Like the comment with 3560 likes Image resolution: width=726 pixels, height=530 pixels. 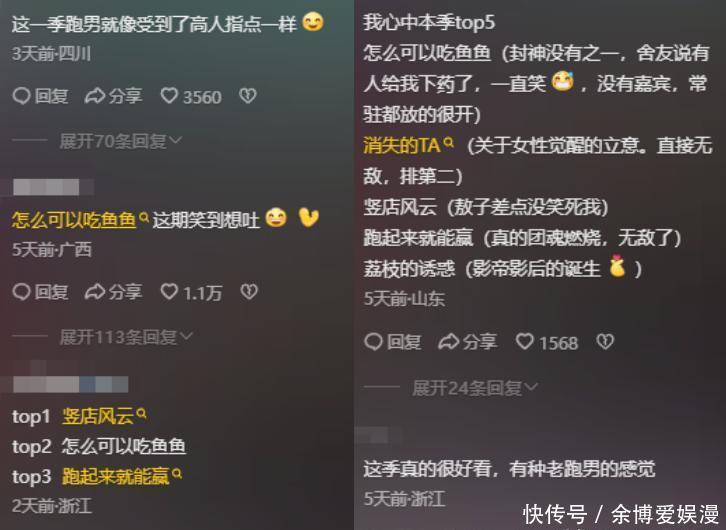[191, 96]
